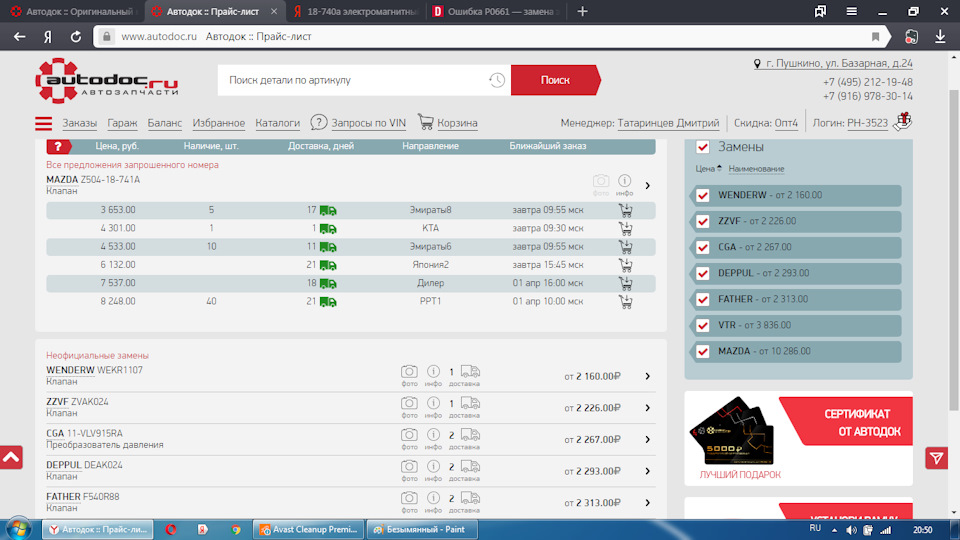Viewport: 960px width, 540px height.
Task: Open the Заказы menu item
Action: click(80, 123)
